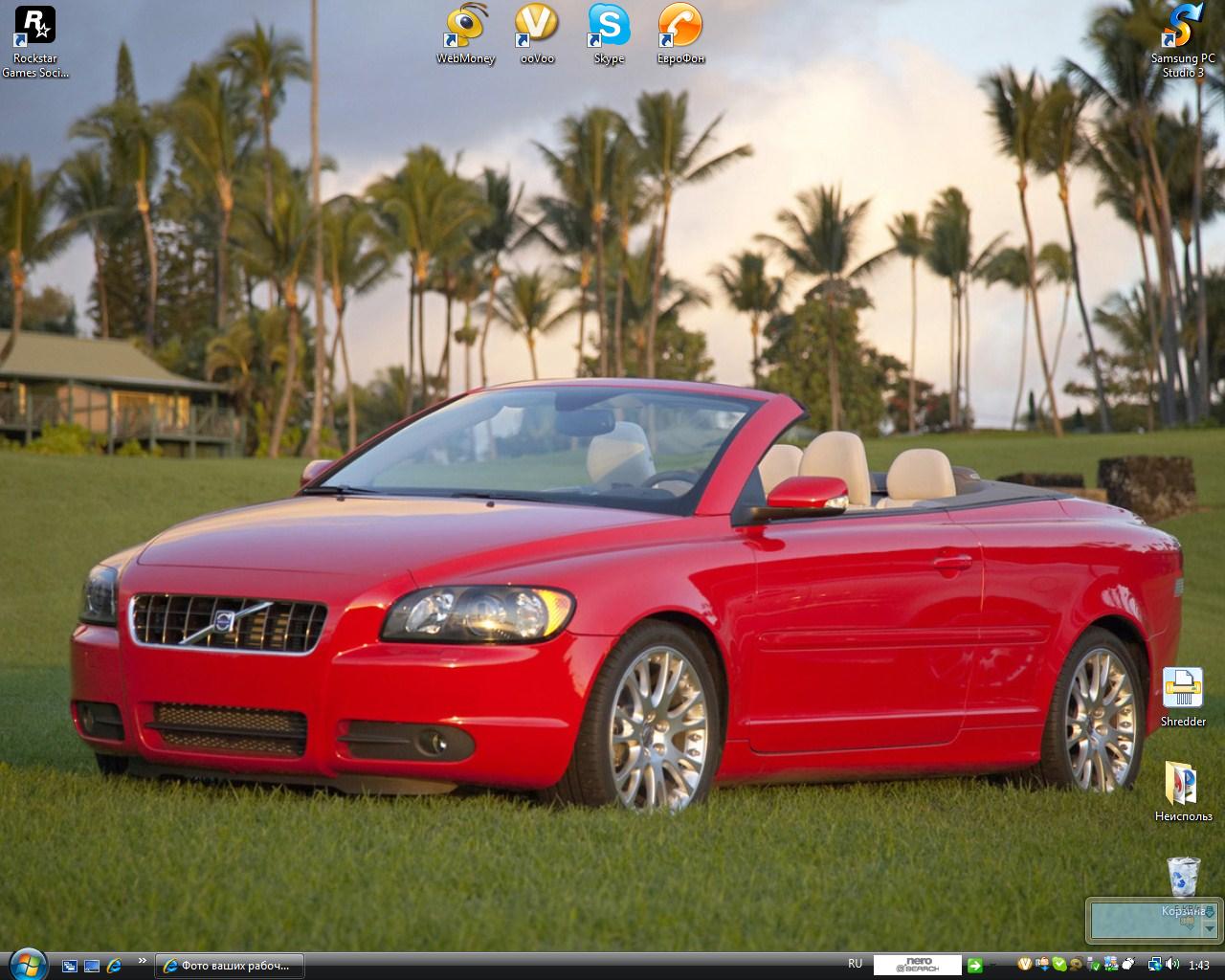Image resolution: width=1225 pixels, height=980 pixels.
Task: Open the ooVoo desktop shortcut
Action: coord(537,34)
